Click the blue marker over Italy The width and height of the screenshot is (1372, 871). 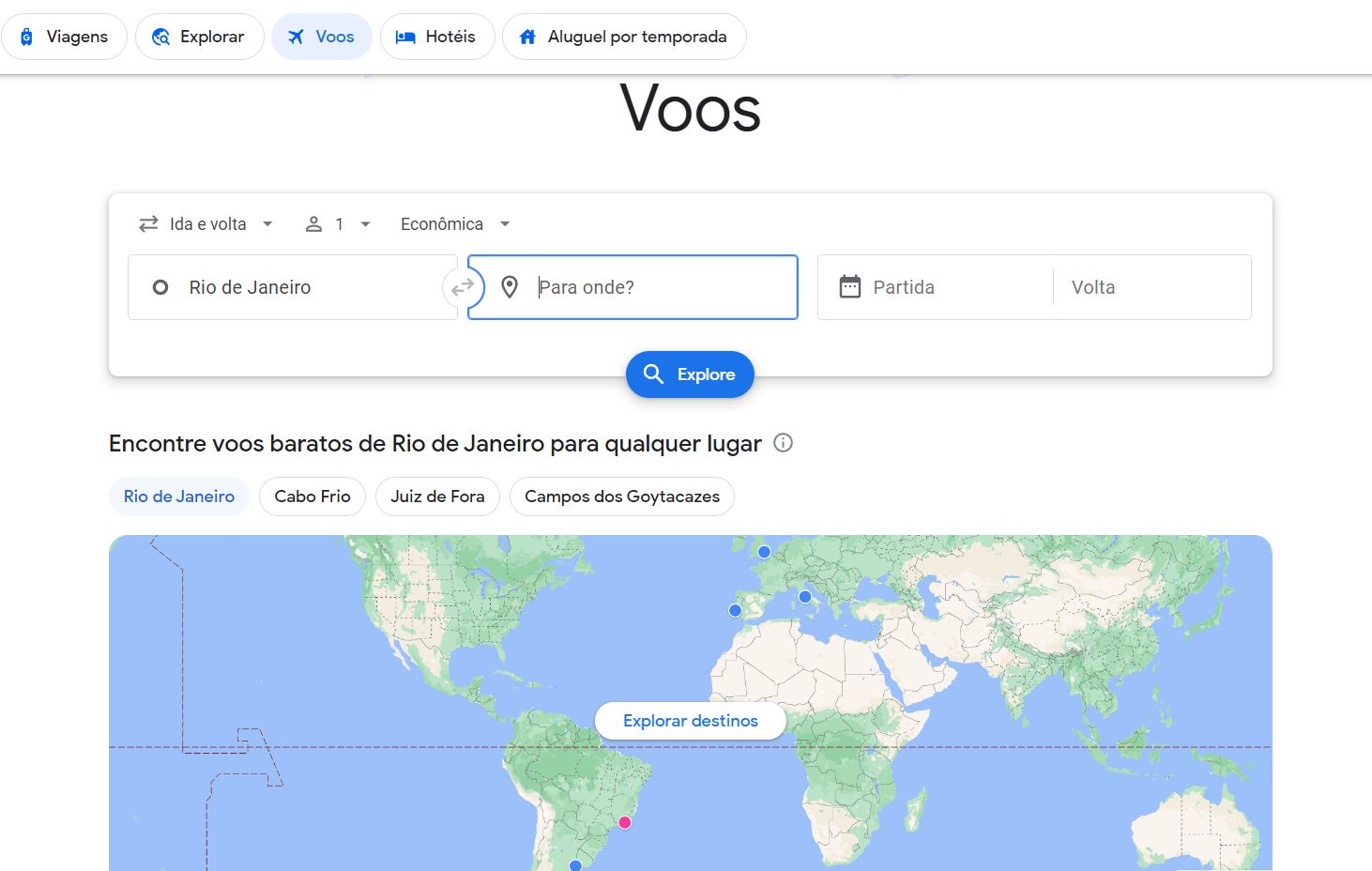click(x=805, y=597)
